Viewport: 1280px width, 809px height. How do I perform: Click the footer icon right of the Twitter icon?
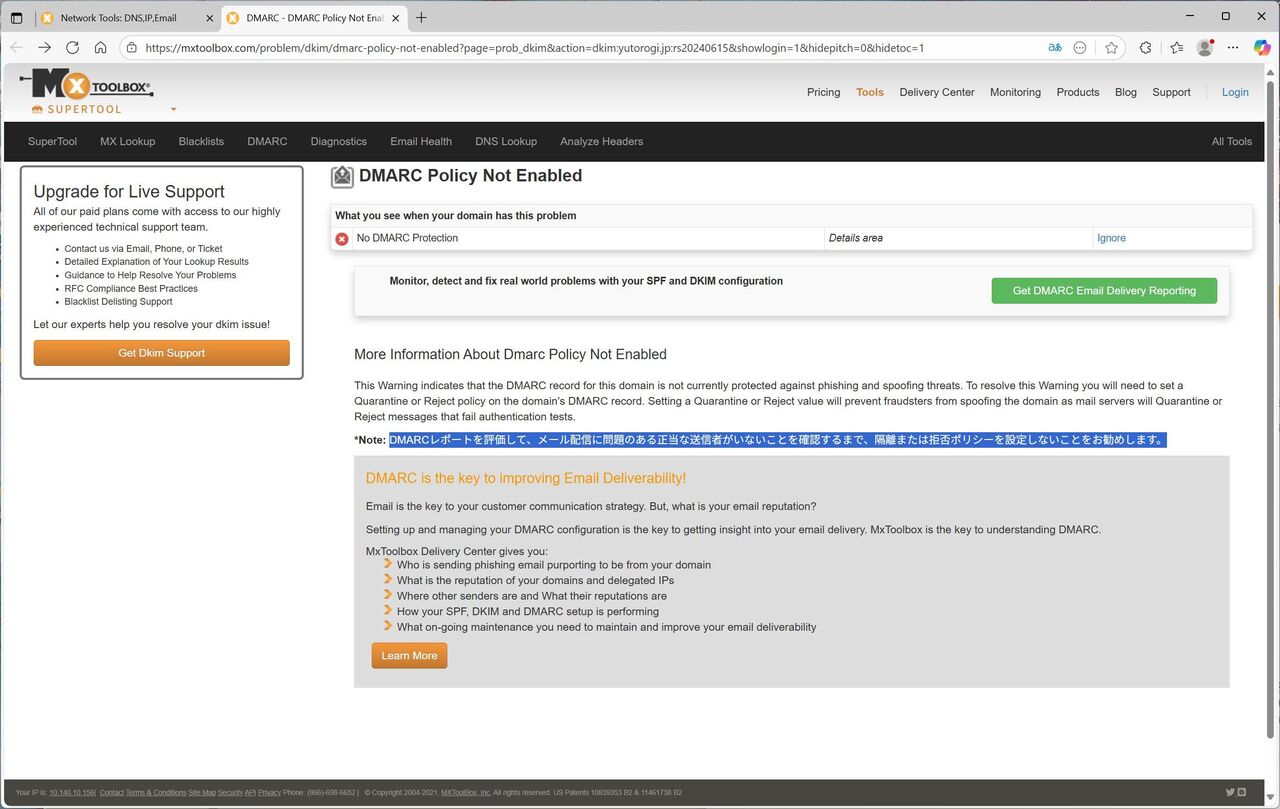[1242, 792]
